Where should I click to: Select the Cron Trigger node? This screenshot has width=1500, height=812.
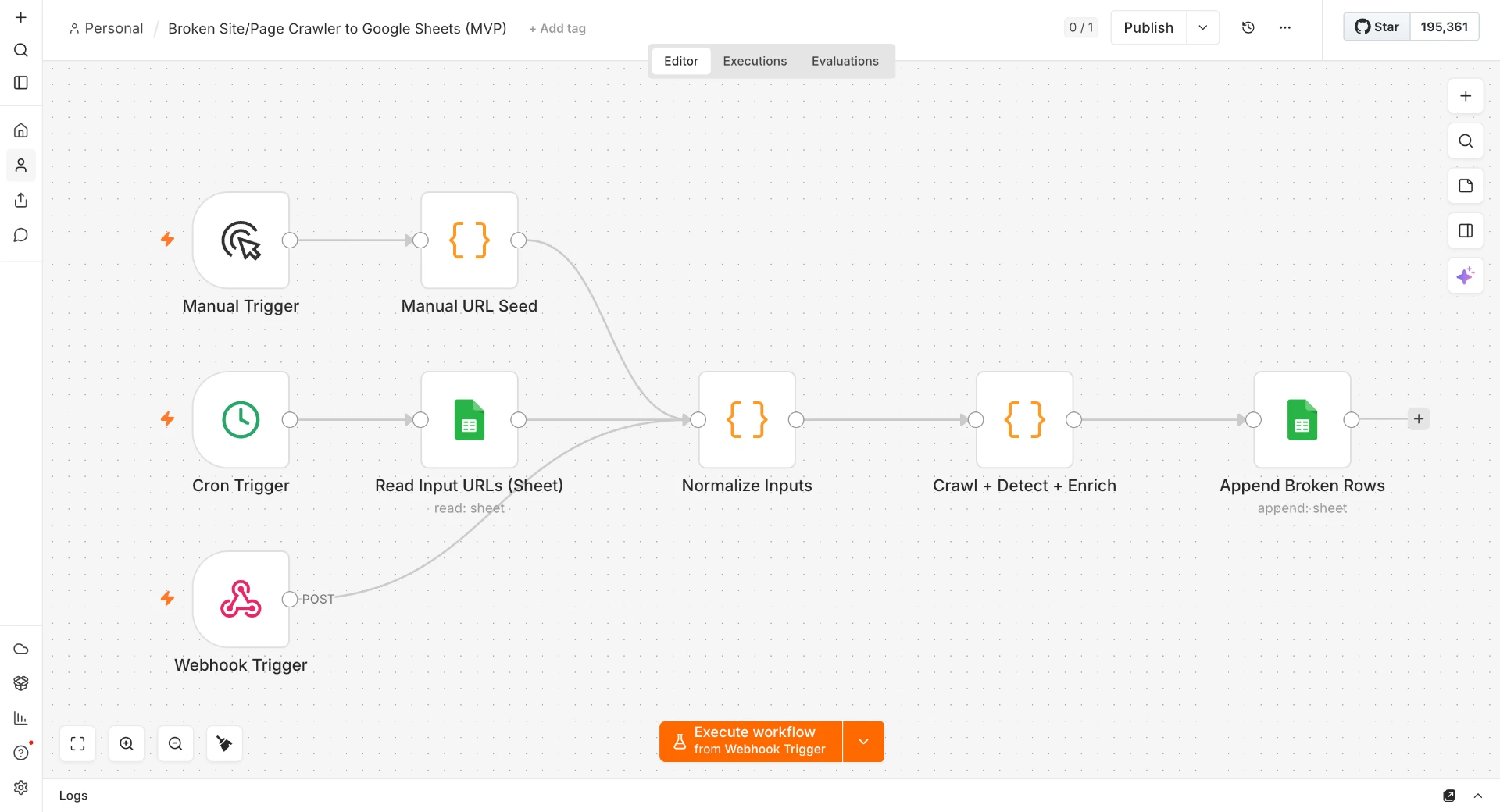[241, 420]
